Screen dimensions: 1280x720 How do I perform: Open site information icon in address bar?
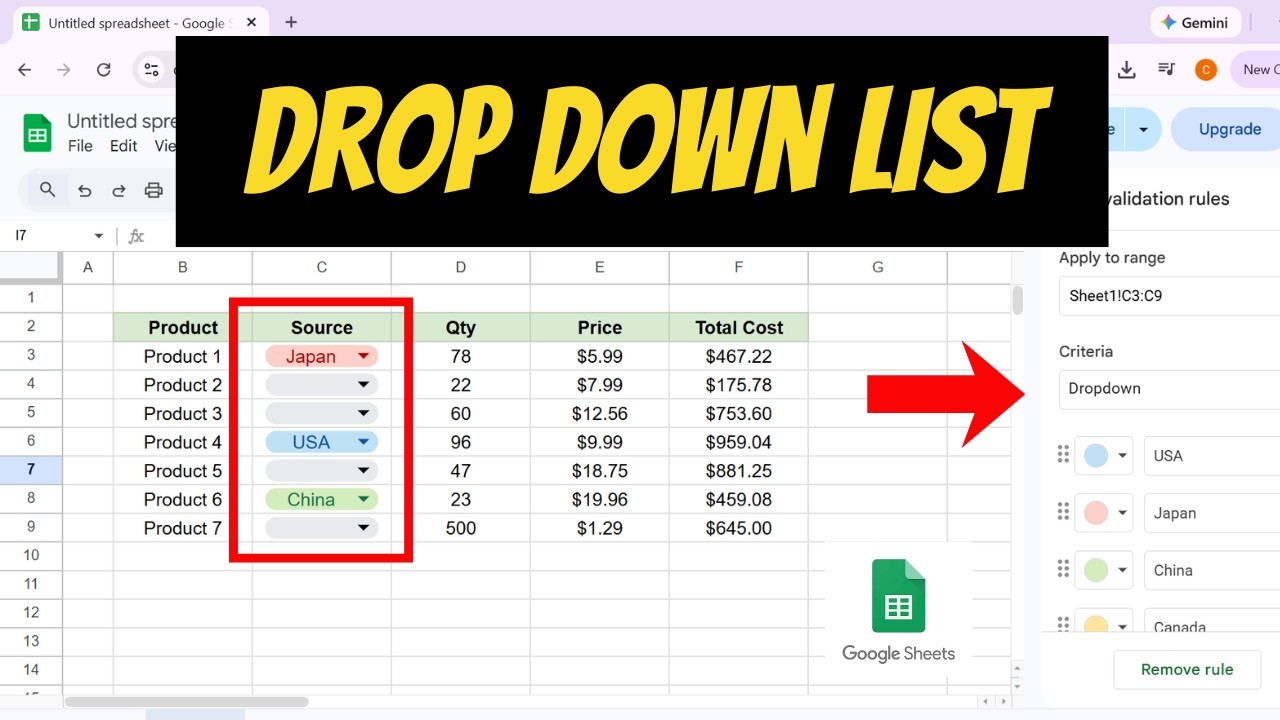click(152, 70)
